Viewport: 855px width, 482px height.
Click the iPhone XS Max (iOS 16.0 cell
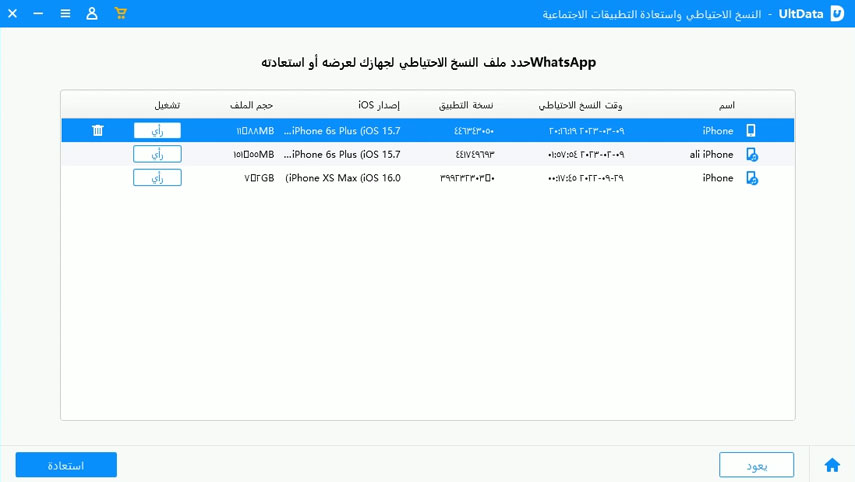click(x=342, y=178)
